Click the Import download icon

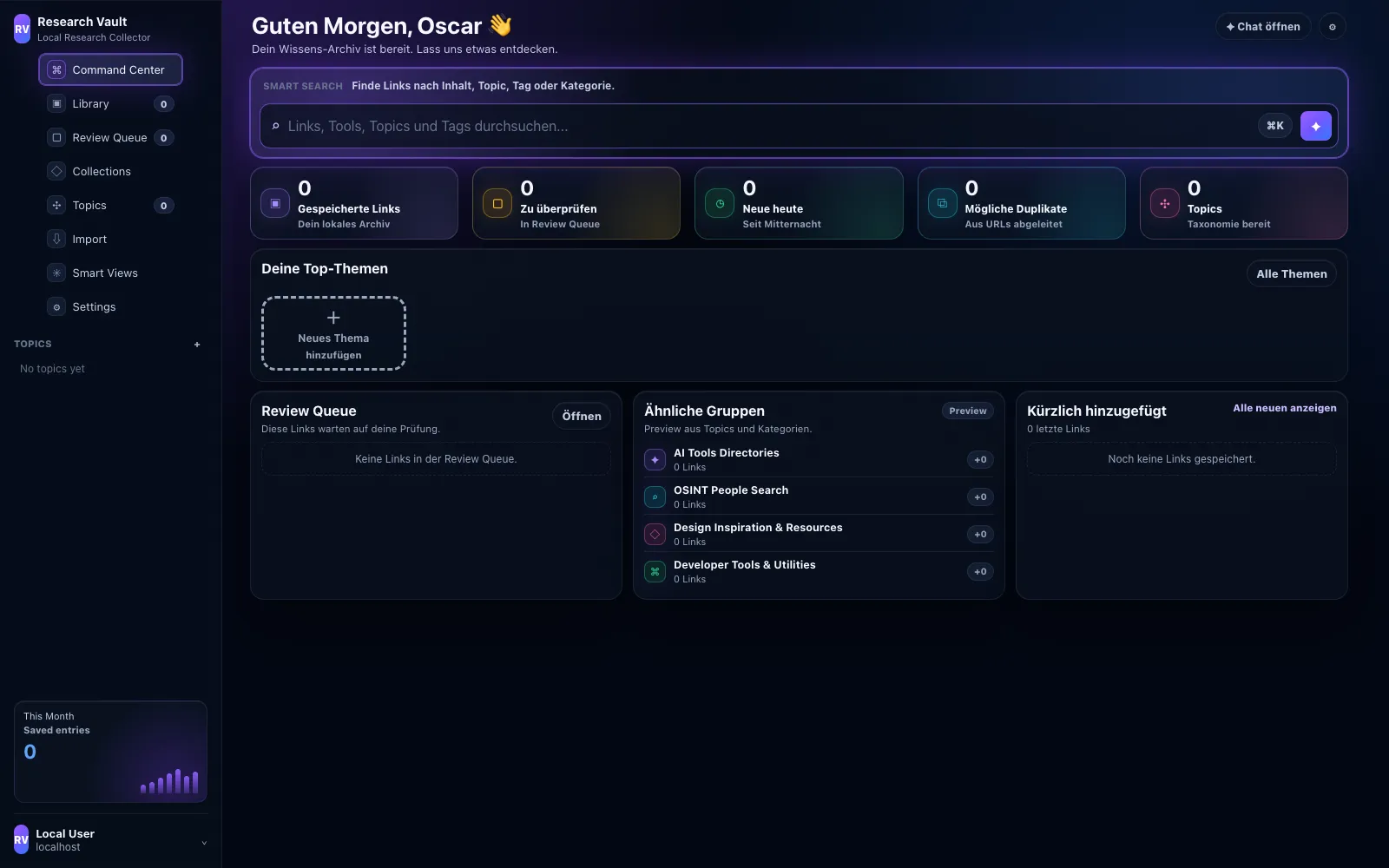point(56,239)
